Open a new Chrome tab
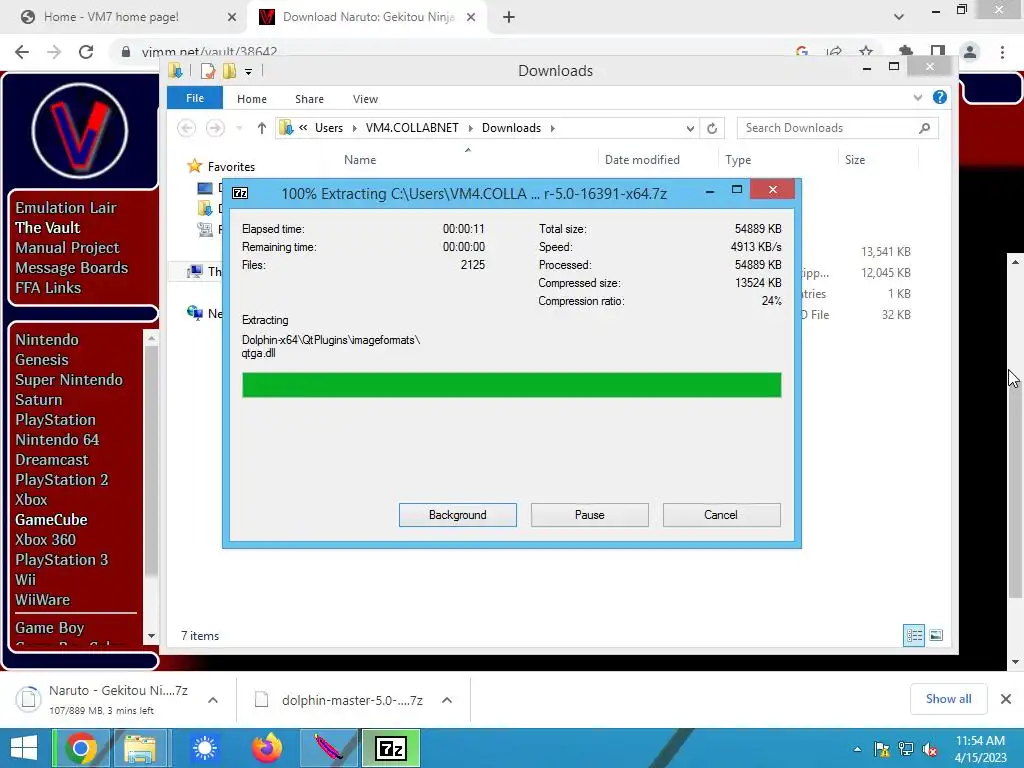Screen dimensions: 1024x768 click(509, 17)
